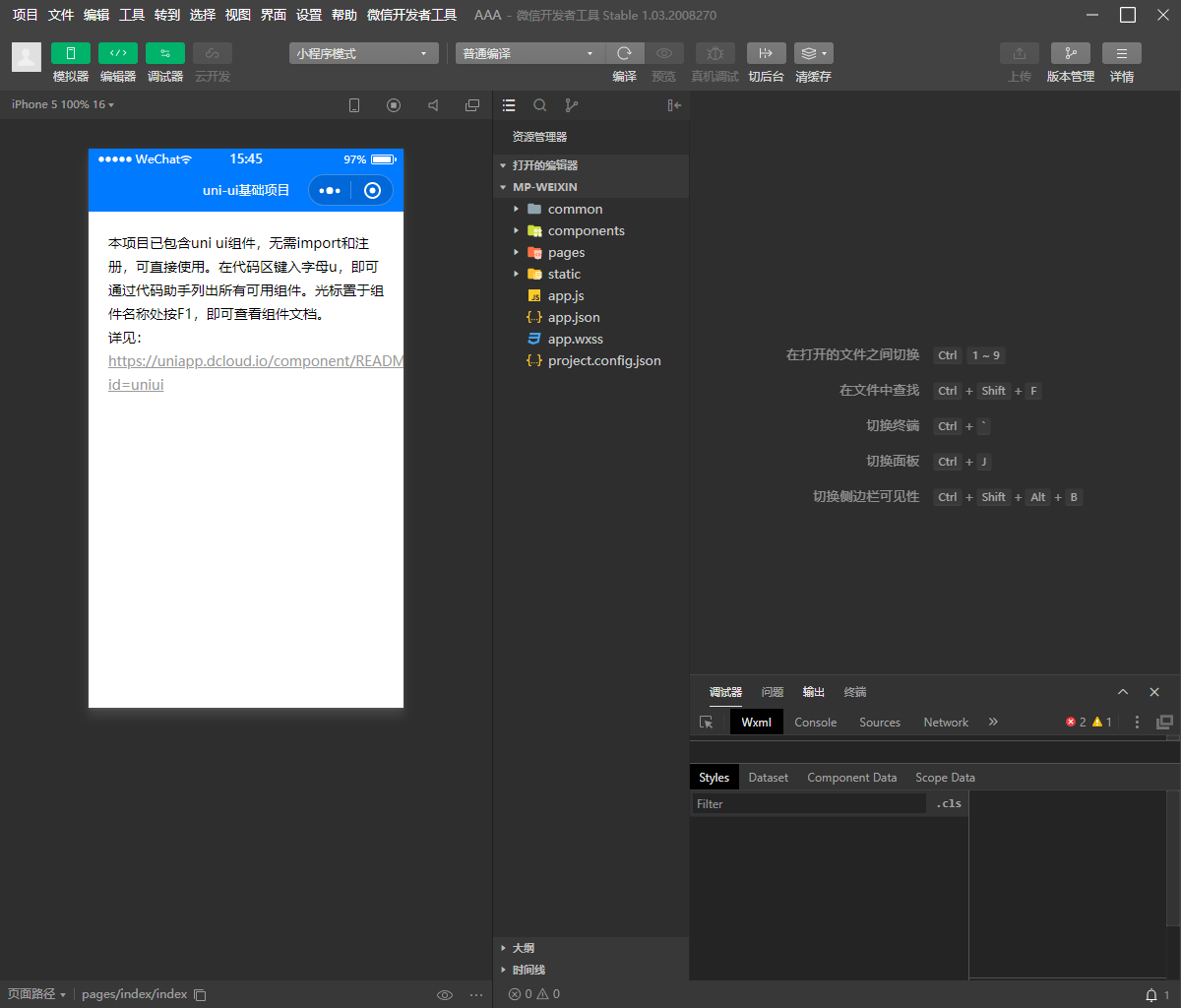Switch to the Sources tab
The height and width of the screenshot is (1008, 1181).
pyautogui.click(x=880, y=722)
